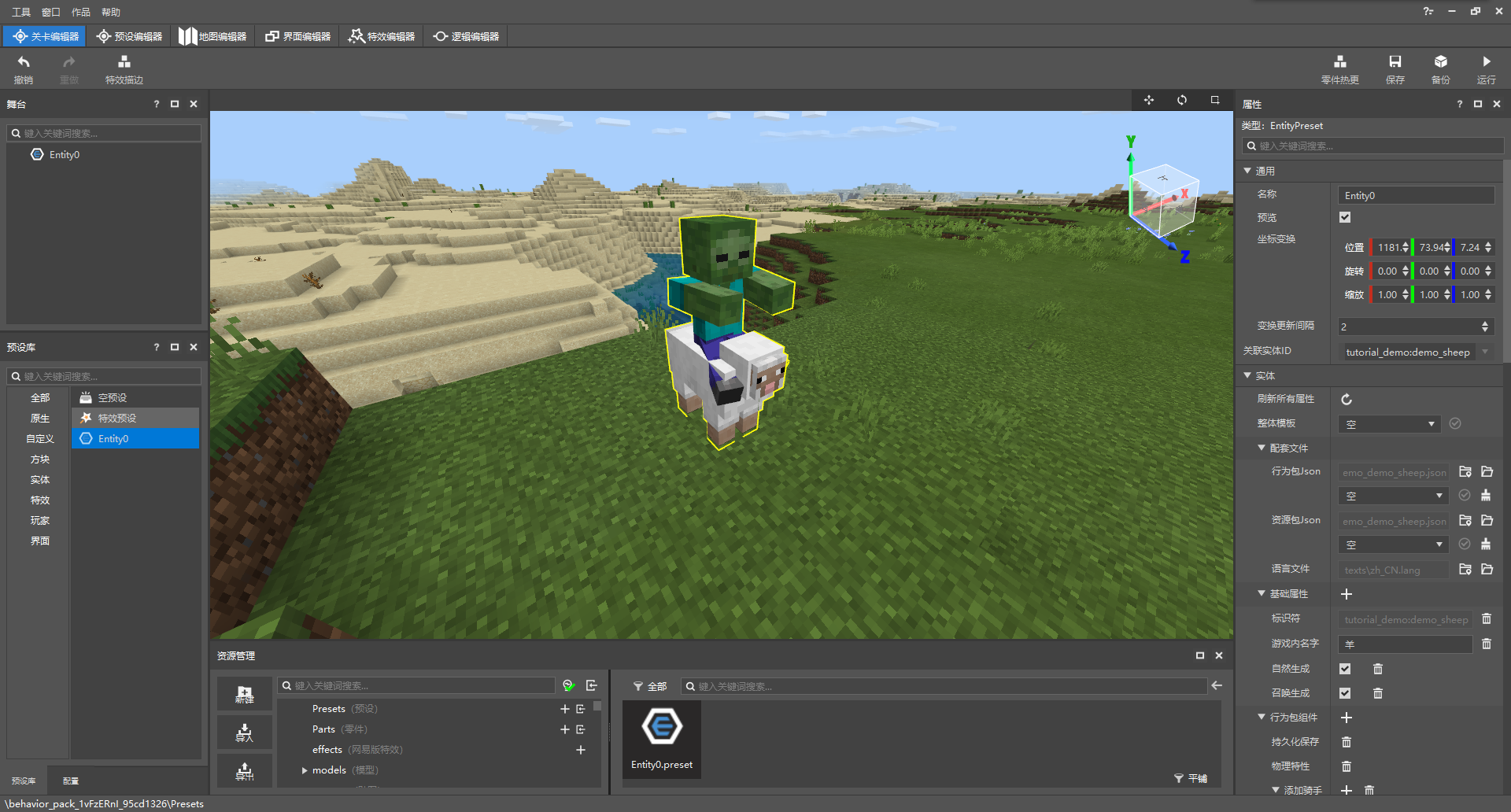Viewport: 1511px width, 812px height.
Task: Expand the models folder in resource tree
Action: click(305, 770)
